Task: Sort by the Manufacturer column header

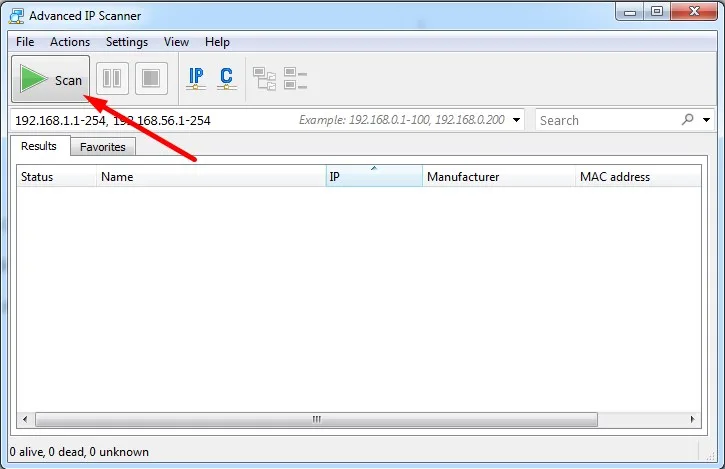Action: pyautogui.click(x=498, y=177)
